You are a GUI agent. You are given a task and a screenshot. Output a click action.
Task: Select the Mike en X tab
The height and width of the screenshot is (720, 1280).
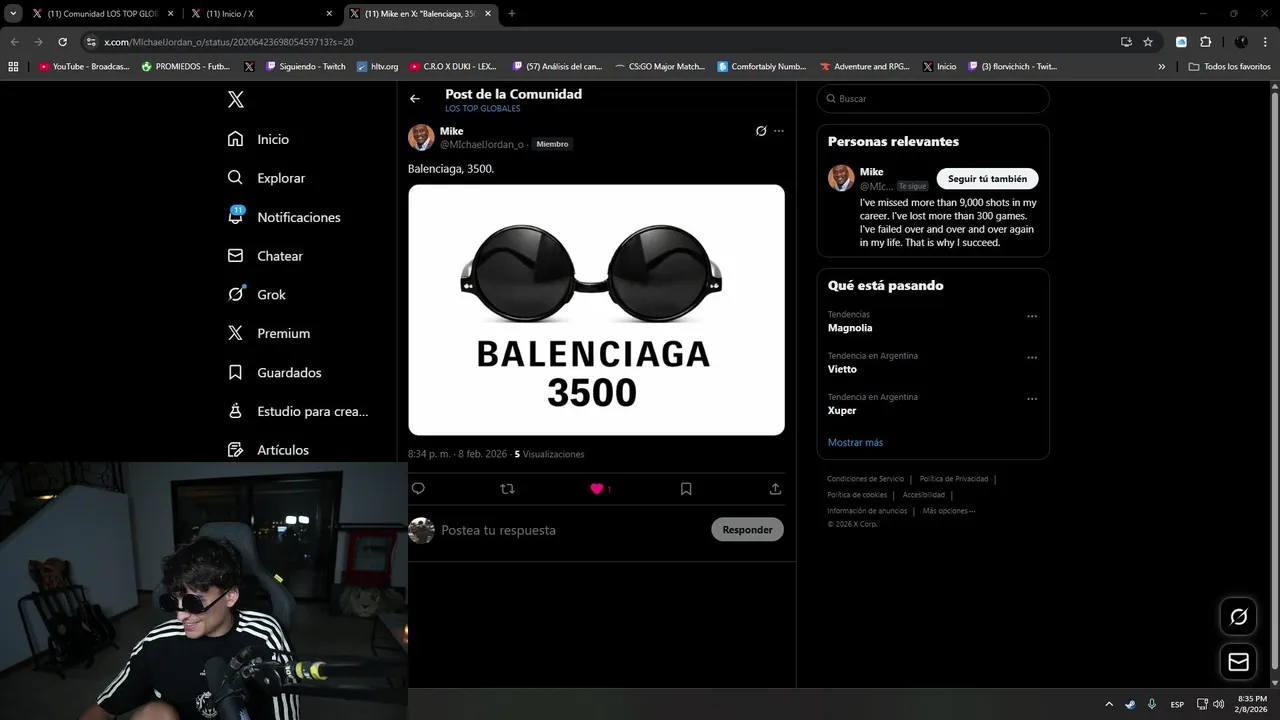pyautogui.click(x=421, y=14)
